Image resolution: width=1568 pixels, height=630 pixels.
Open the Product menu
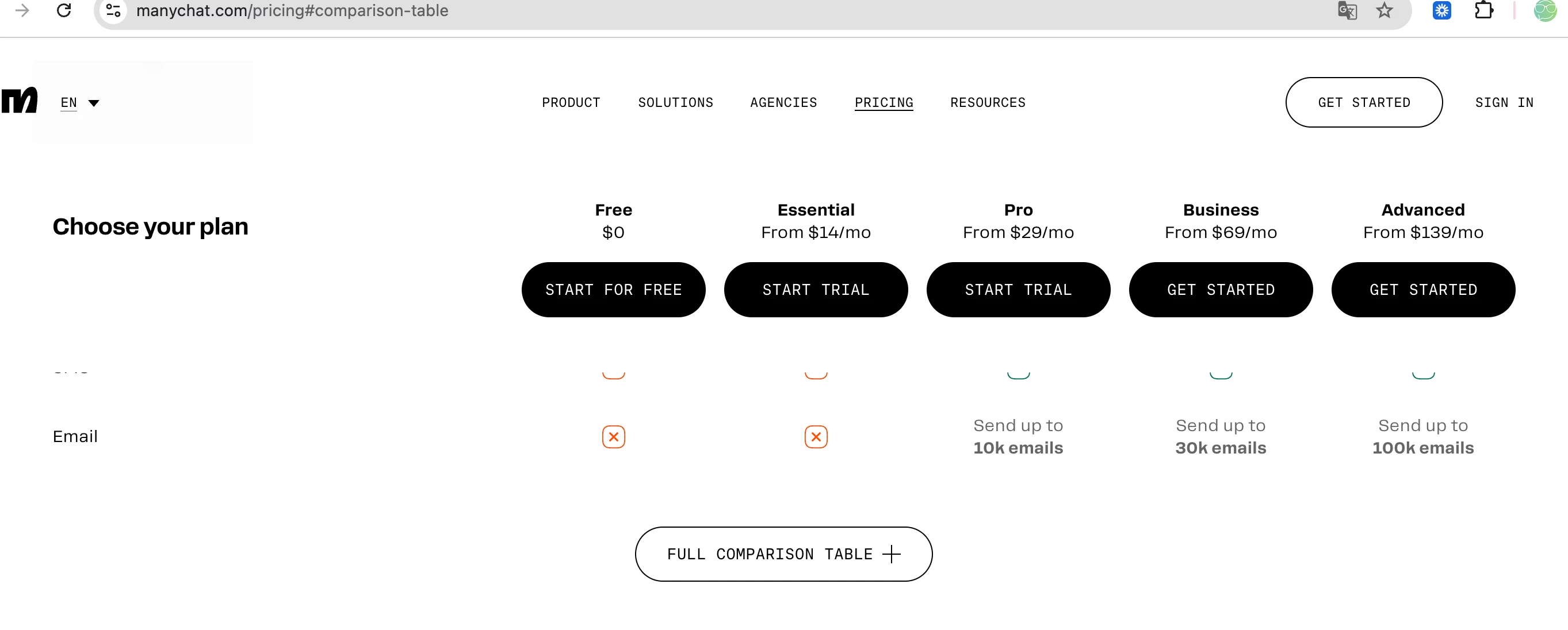[x=571, y=103]
